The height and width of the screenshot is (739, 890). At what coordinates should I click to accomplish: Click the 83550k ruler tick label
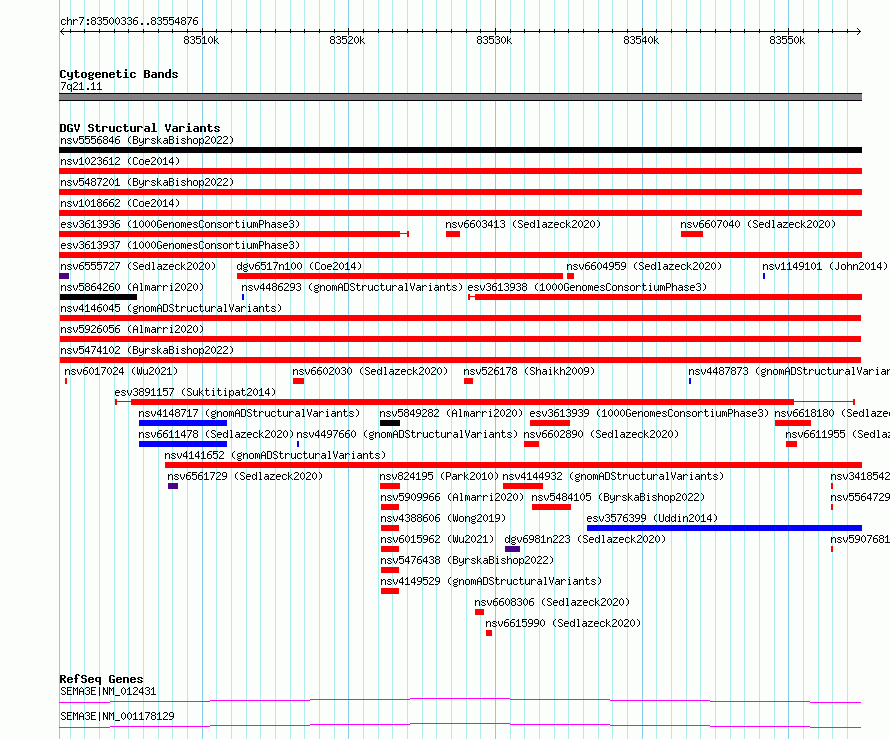click(787, 40)
